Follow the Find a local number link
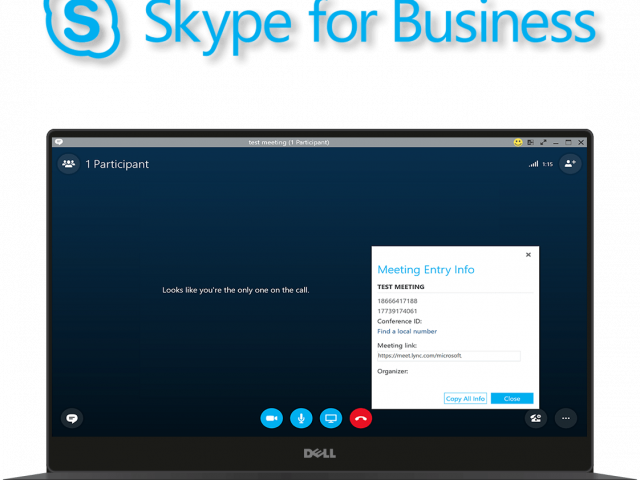This screenshot has height=480, width=640. click(x=407, y=331)
